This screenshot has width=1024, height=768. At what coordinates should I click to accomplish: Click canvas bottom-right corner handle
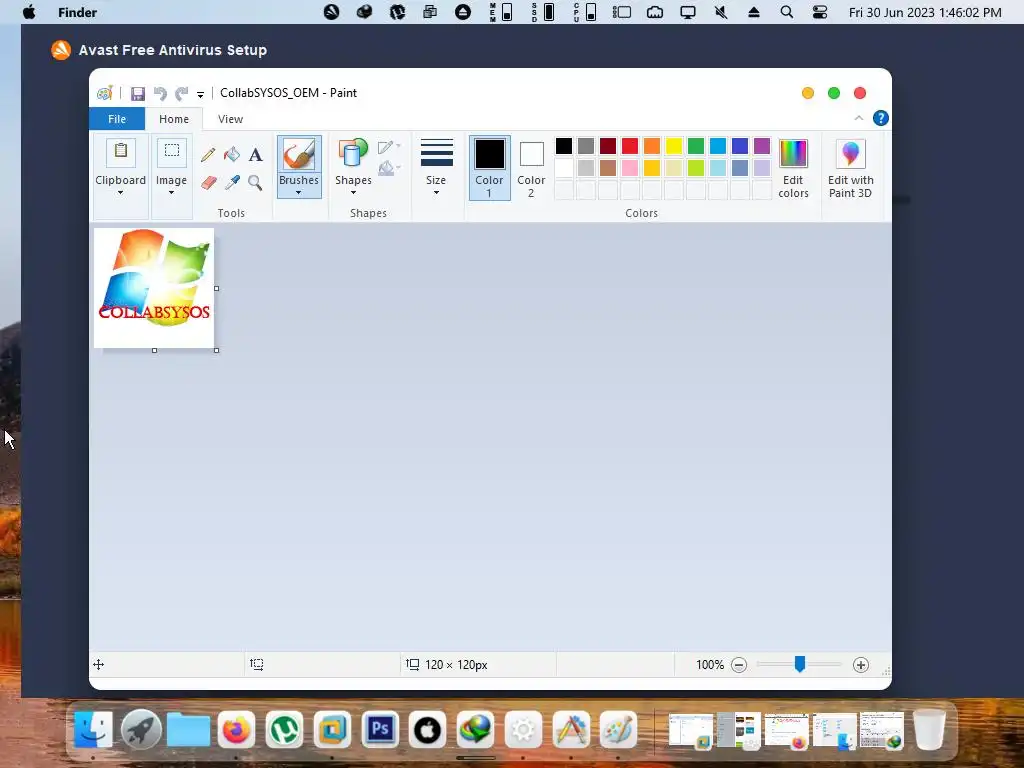tap(217, 351)
